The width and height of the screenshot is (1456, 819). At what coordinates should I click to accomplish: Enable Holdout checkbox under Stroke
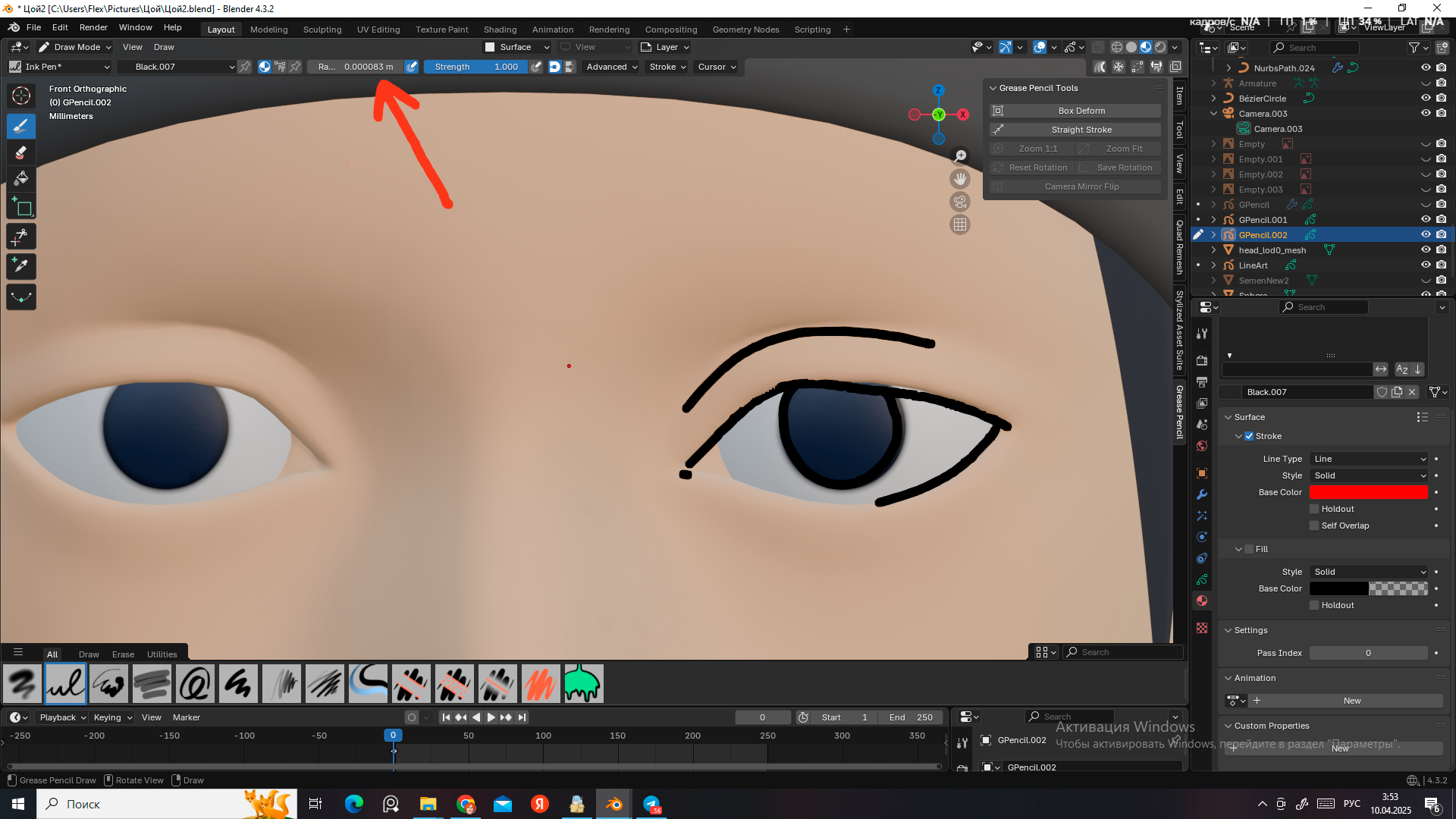coord(1314,509)
